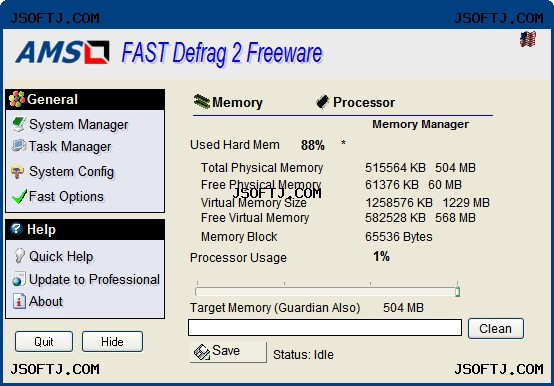This screenshot has height=386, width=554.
Task: Click the Status: Idle text
Action: 303,355
